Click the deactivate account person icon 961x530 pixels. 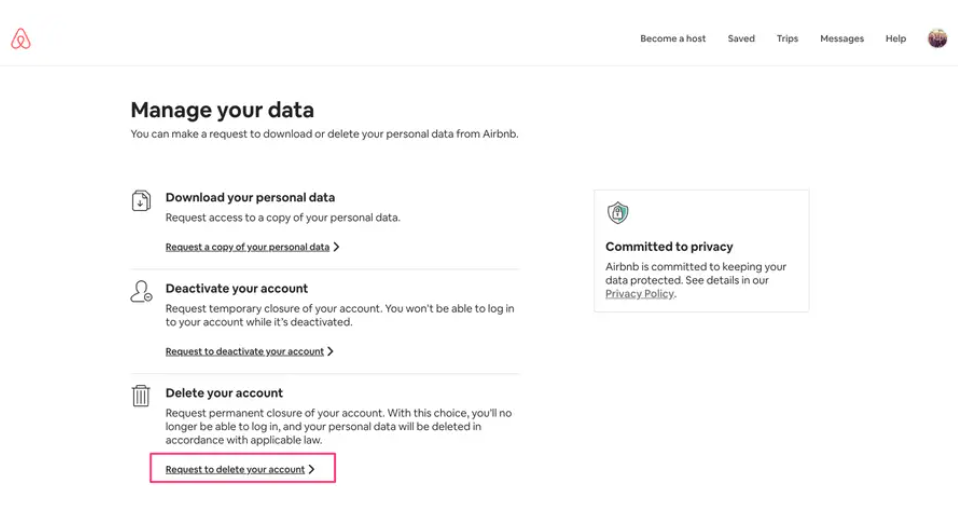point(141,291)
